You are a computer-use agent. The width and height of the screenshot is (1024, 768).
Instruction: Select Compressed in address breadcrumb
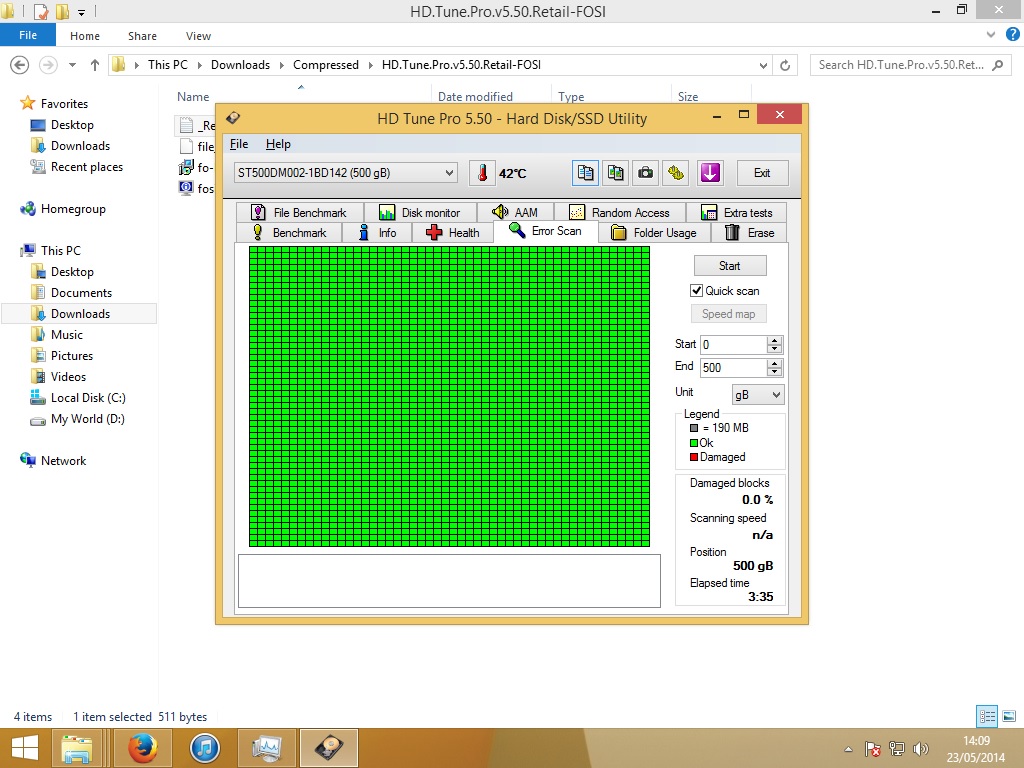click(x=326, y=65)
